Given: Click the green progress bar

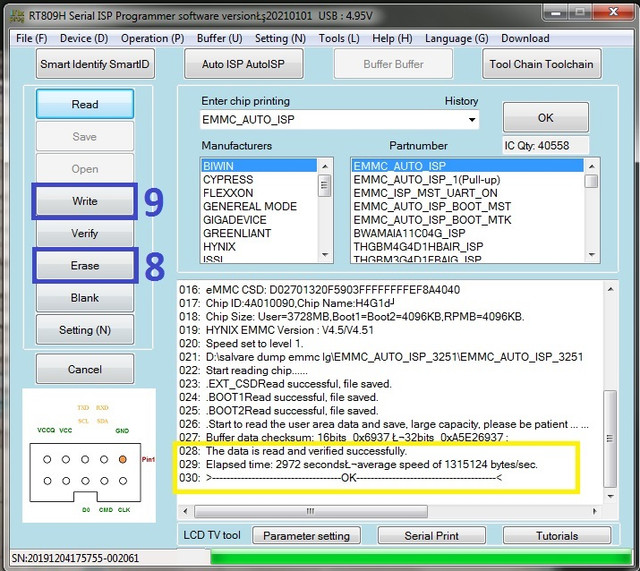Looking at the screenshot, I should [x=421, y=558].
